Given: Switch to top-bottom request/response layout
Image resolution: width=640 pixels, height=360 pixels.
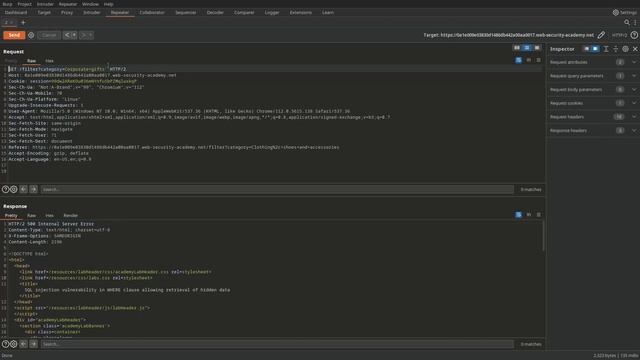Looking at the screenshot, I should click(x=527, y=48).
